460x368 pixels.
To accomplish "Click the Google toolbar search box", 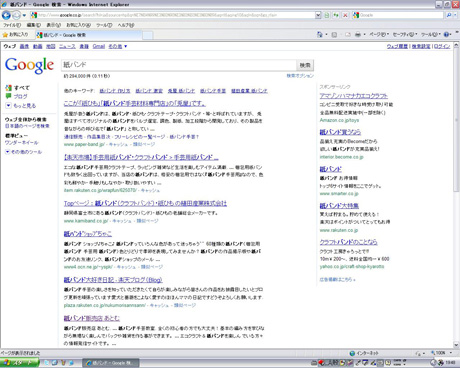I will click(398, 15).
